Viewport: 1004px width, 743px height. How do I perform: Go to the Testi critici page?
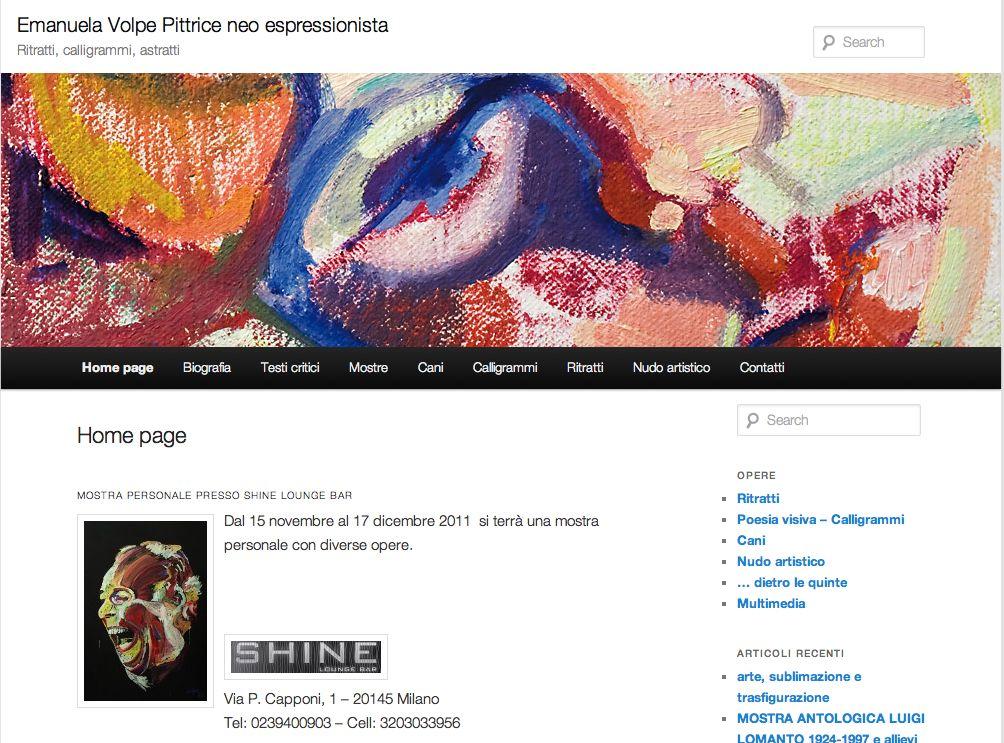(290, 368)
